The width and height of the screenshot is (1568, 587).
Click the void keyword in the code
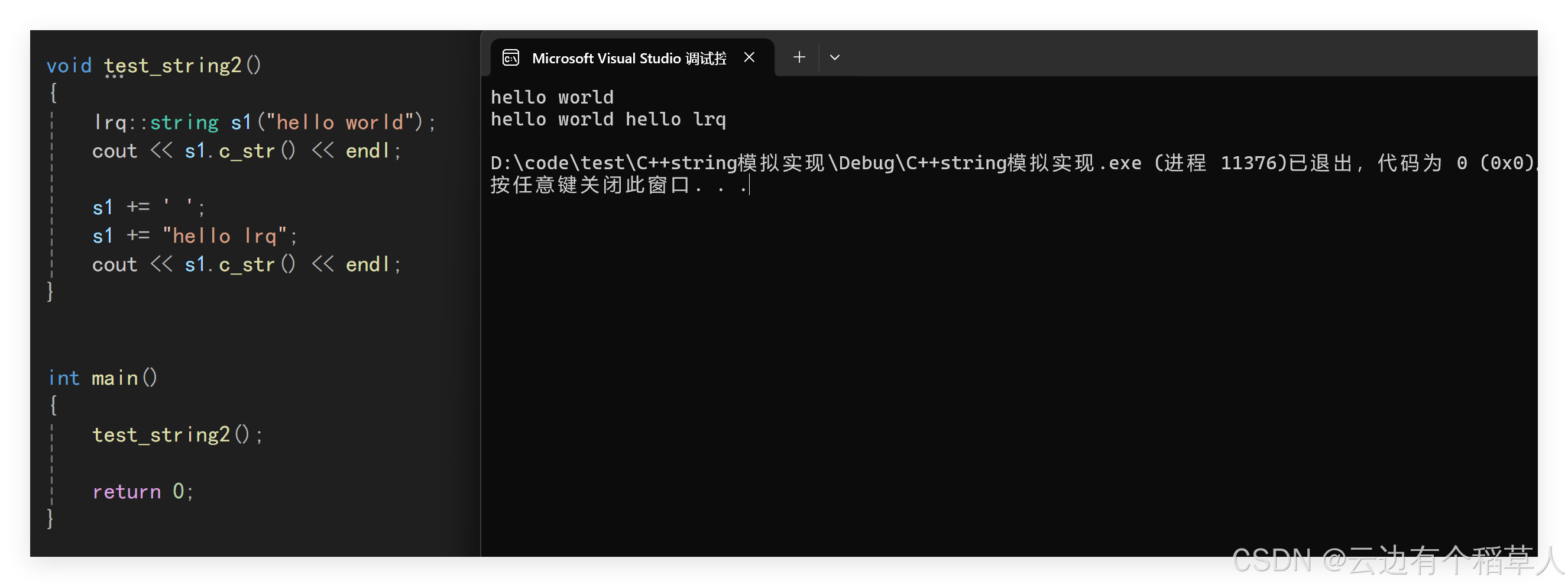[69, 65]
